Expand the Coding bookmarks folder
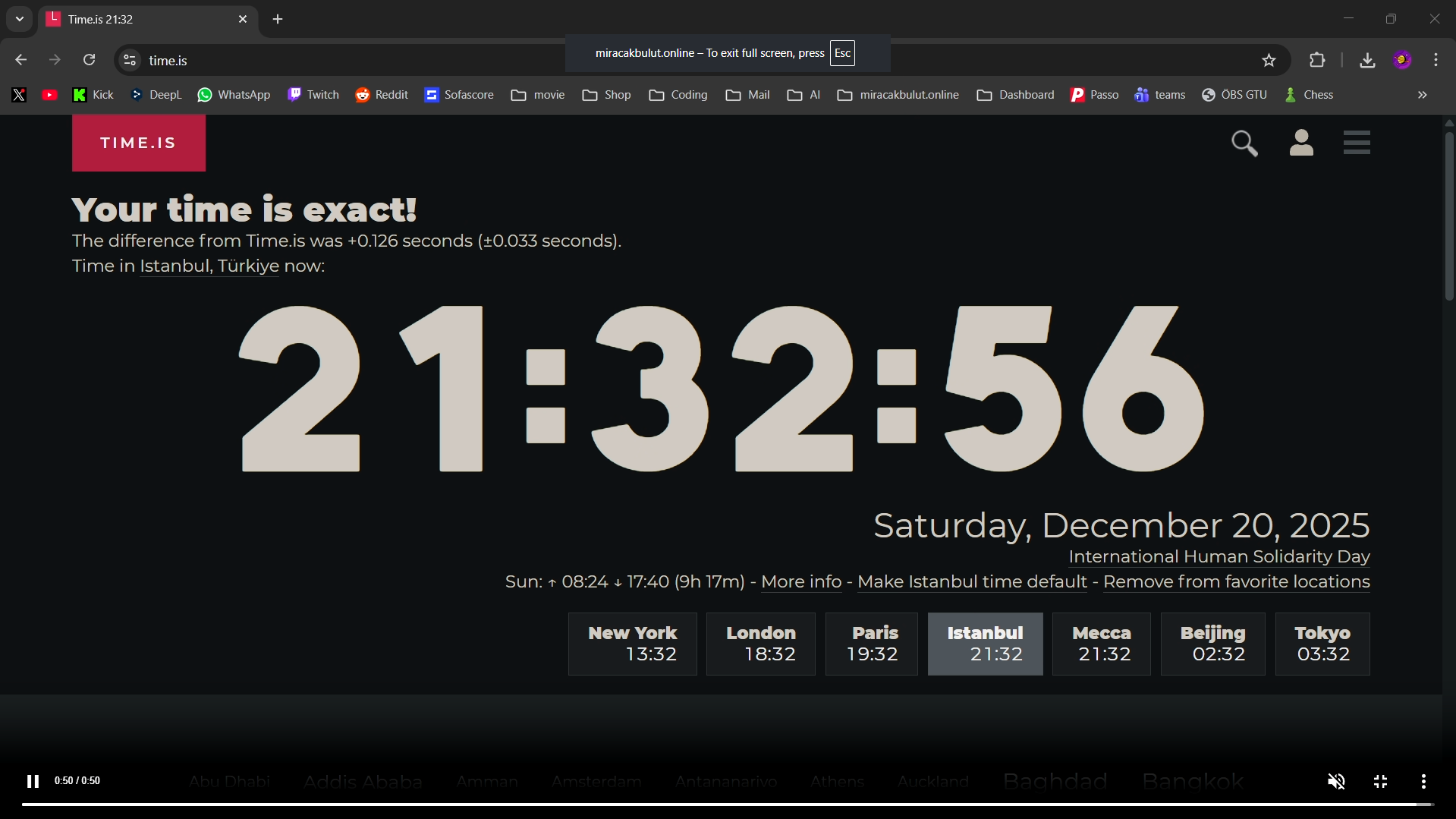The width and height of the screenshot is (1456, 819). [678, 95]
